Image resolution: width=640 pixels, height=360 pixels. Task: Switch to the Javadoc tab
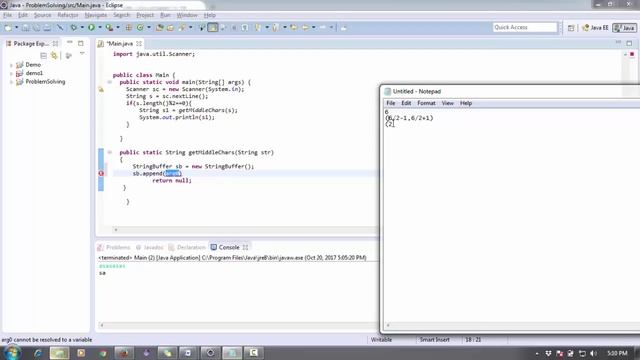click(150, 247)
